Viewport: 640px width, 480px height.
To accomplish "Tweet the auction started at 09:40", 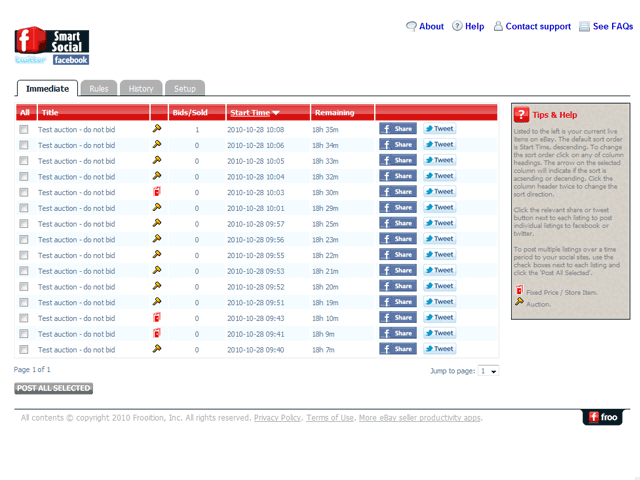I will coord(439,349).
